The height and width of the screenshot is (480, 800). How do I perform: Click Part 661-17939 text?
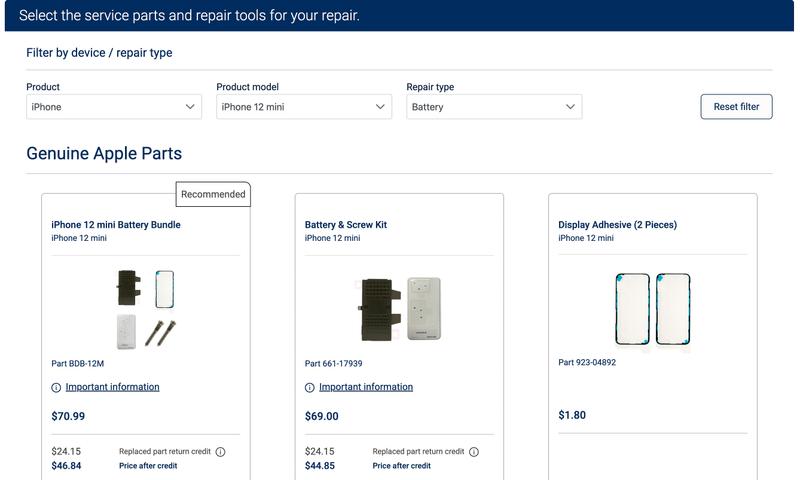[x=334, y=364]
